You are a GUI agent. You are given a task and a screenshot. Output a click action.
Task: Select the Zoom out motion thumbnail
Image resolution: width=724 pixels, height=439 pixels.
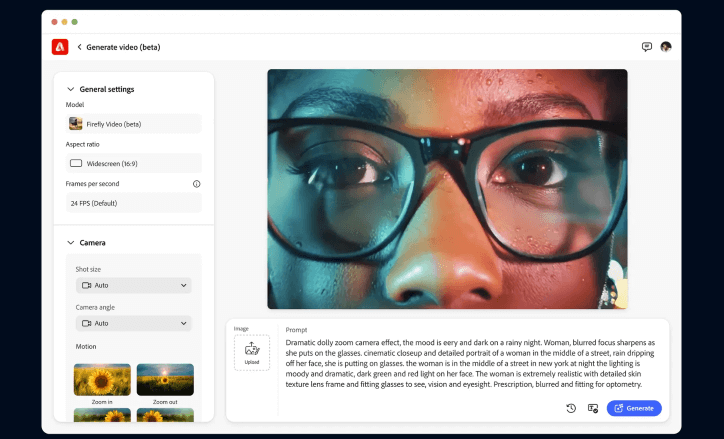(x=165, y=380)
